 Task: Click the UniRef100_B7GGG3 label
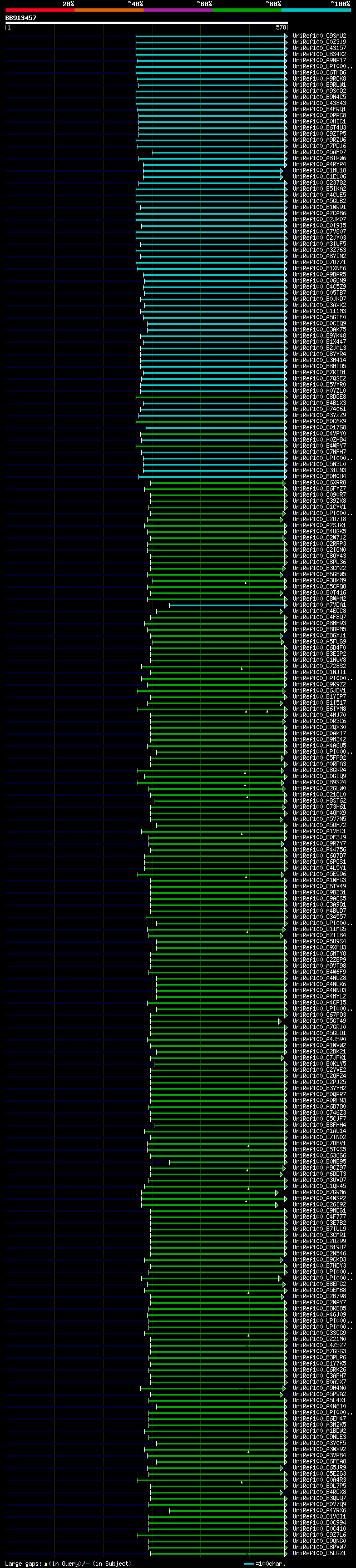319,1351
